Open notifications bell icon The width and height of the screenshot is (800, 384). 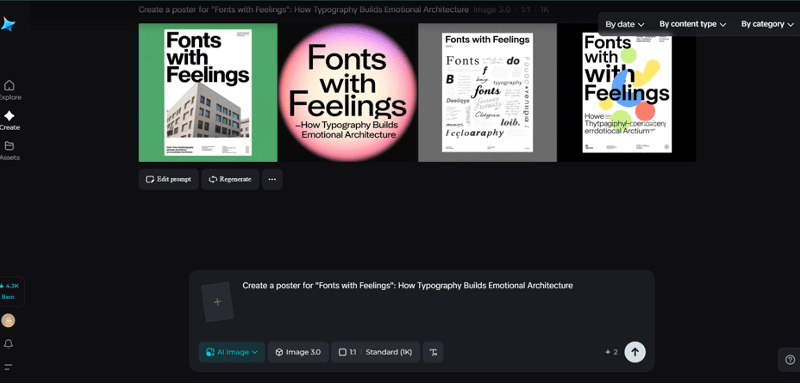8,344
